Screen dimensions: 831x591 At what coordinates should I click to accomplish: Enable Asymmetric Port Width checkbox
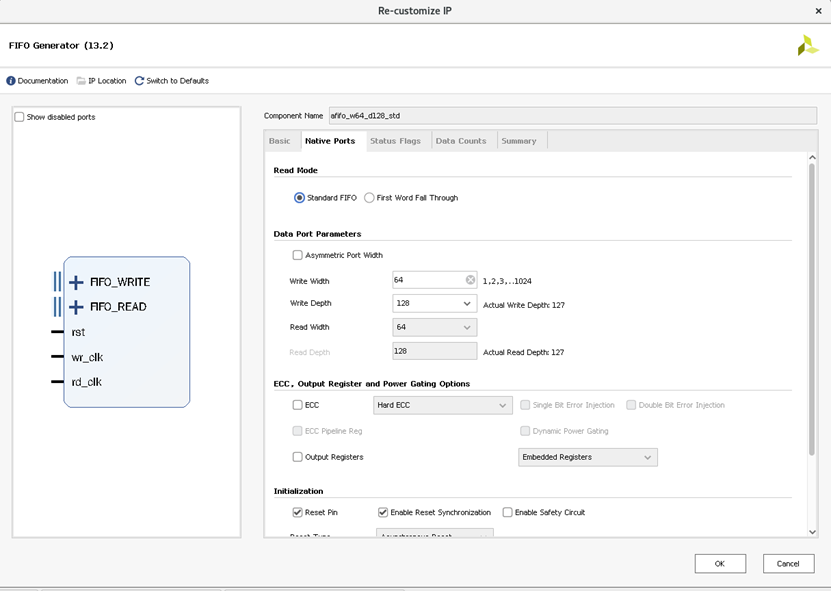pos(298,255)
